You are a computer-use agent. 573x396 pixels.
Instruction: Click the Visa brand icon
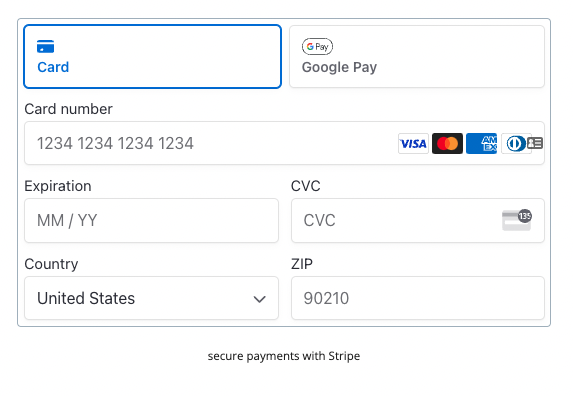pyautogui.click(x=413, y=144)
